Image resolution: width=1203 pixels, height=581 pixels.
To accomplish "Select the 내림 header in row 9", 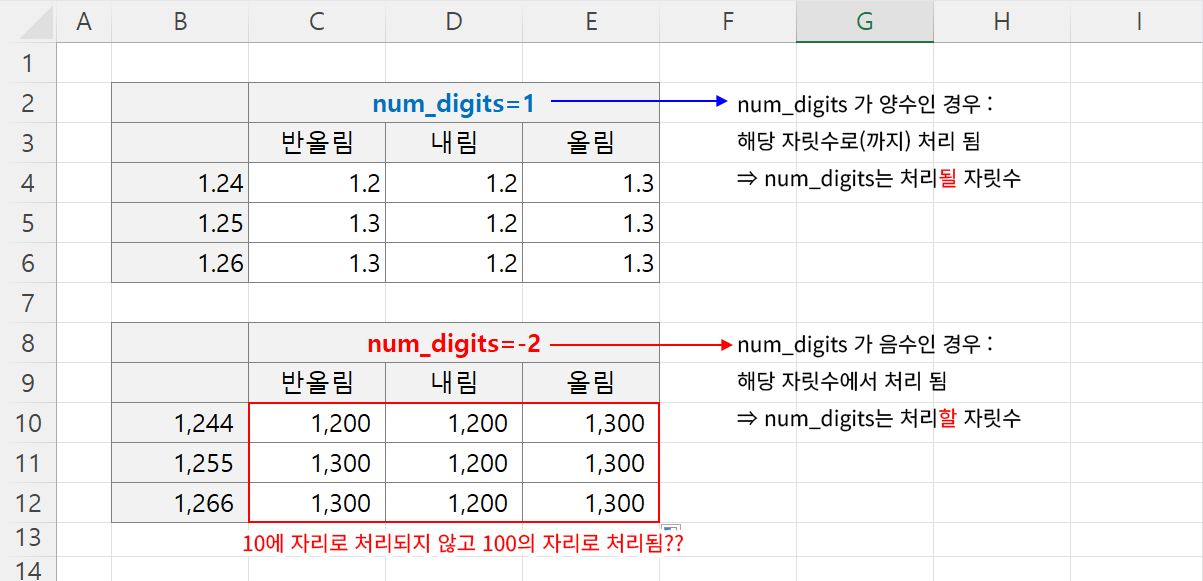I will [454, 383].
